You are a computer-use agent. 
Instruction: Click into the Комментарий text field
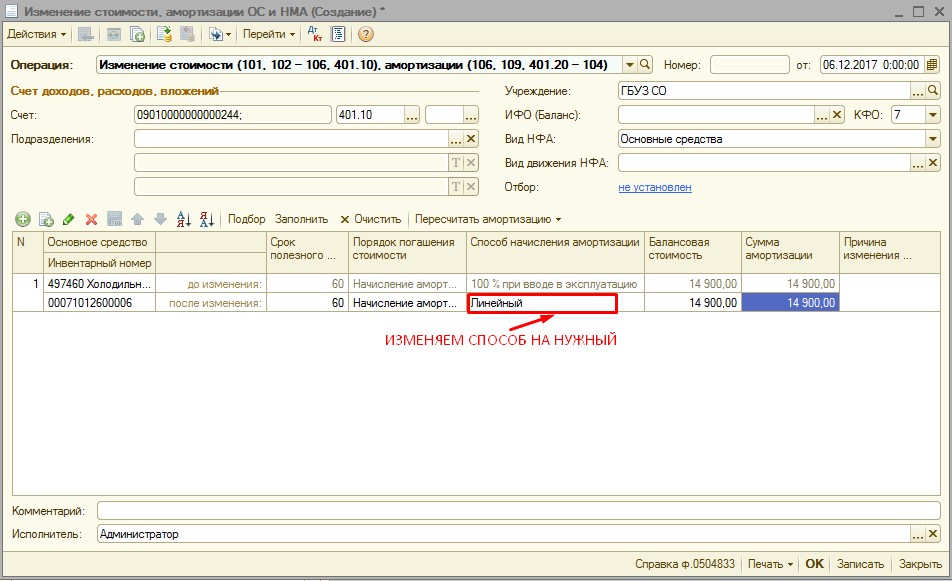[x=518, y=510]
